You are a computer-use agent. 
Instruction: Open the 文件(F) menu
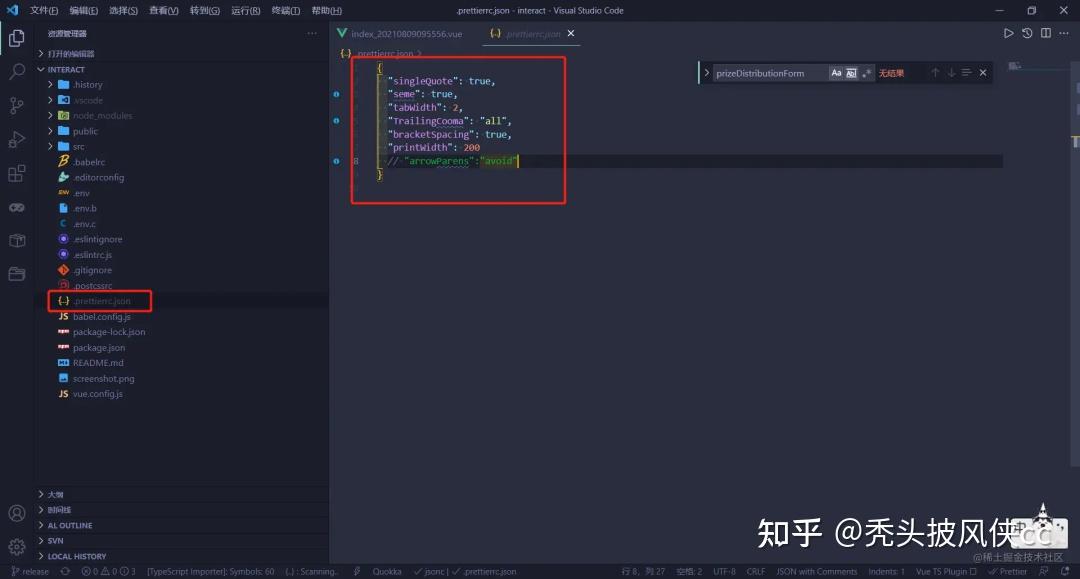[x=43, y=10]
